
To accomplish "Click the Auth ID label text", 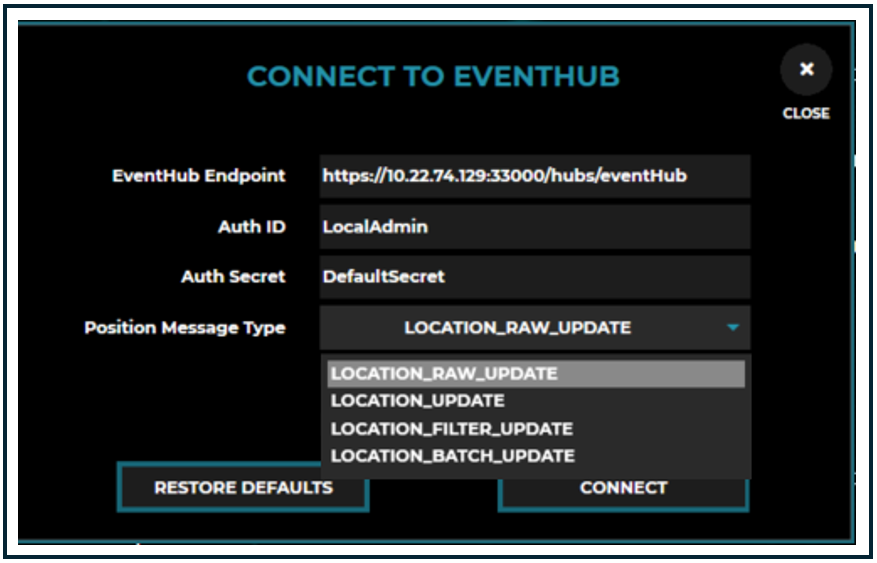I will click(252, 227).
